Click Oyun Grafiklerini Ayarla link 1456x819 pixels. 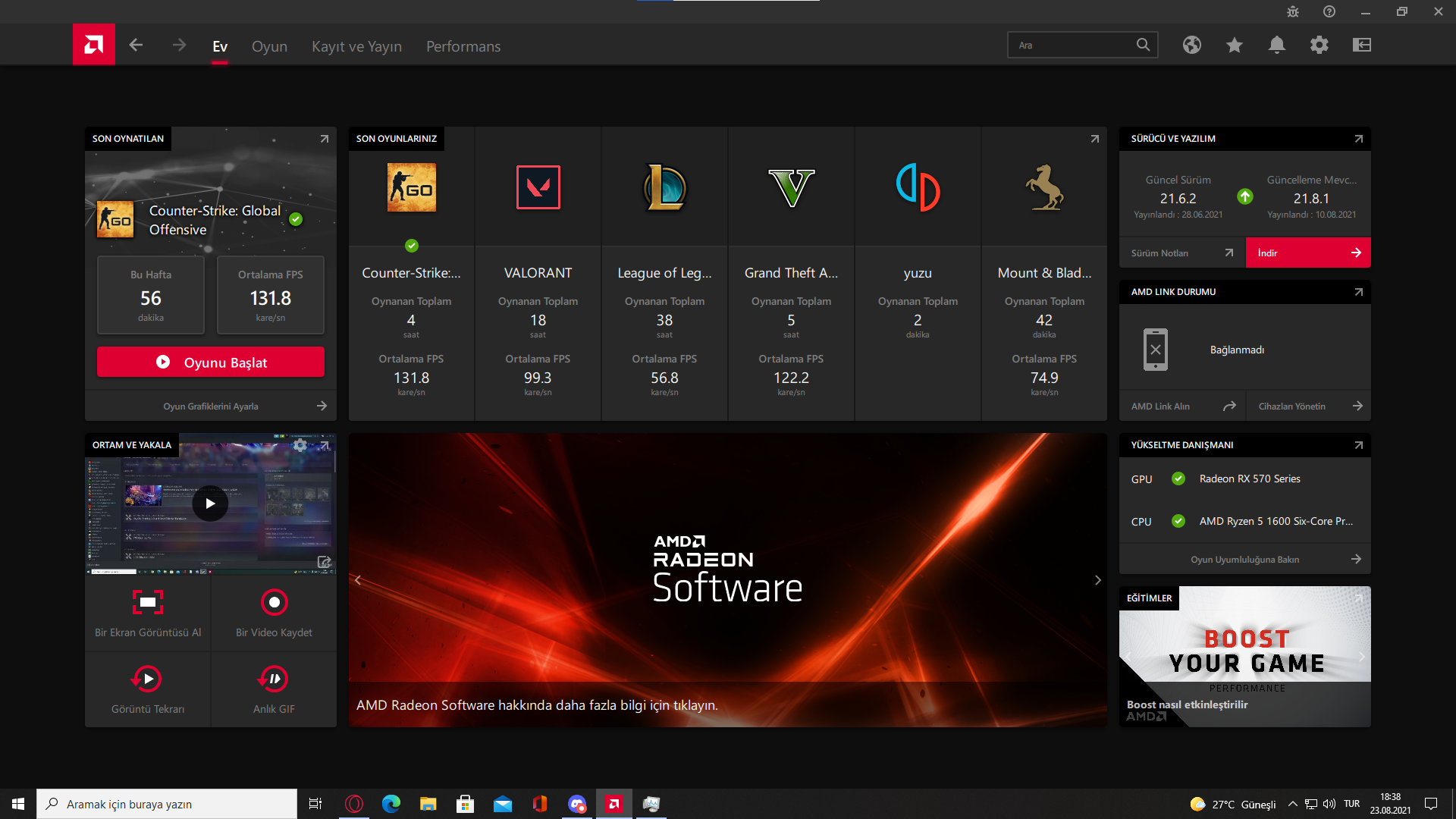click(211, 406)
